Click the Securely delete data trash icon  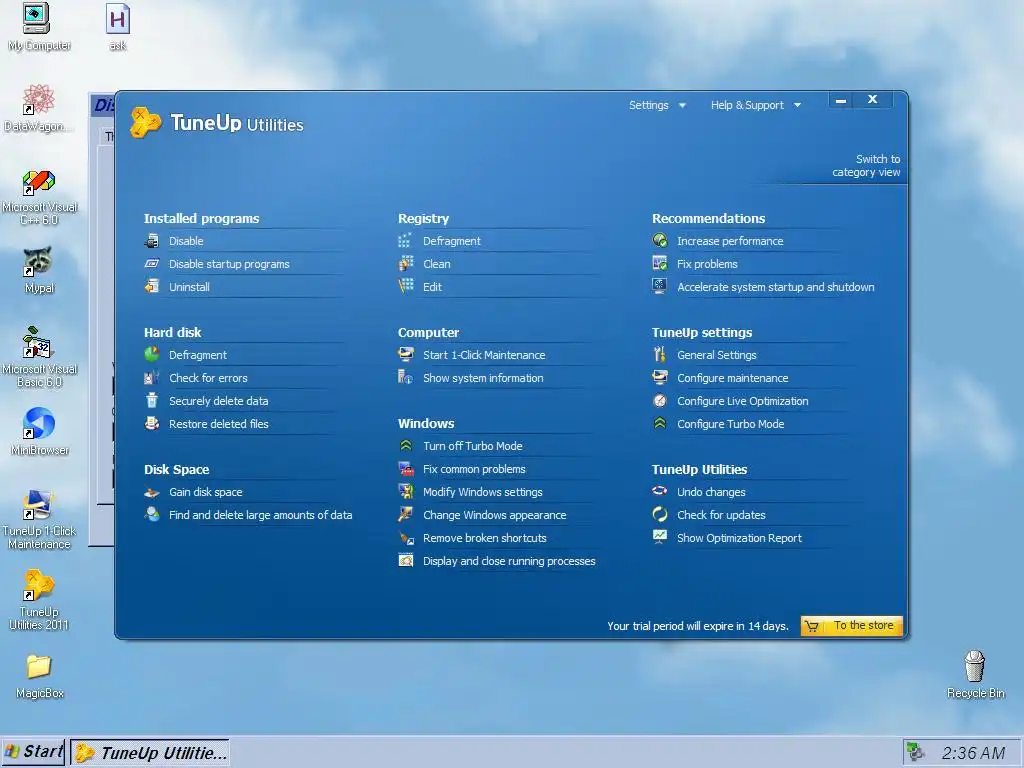point(152,400)
